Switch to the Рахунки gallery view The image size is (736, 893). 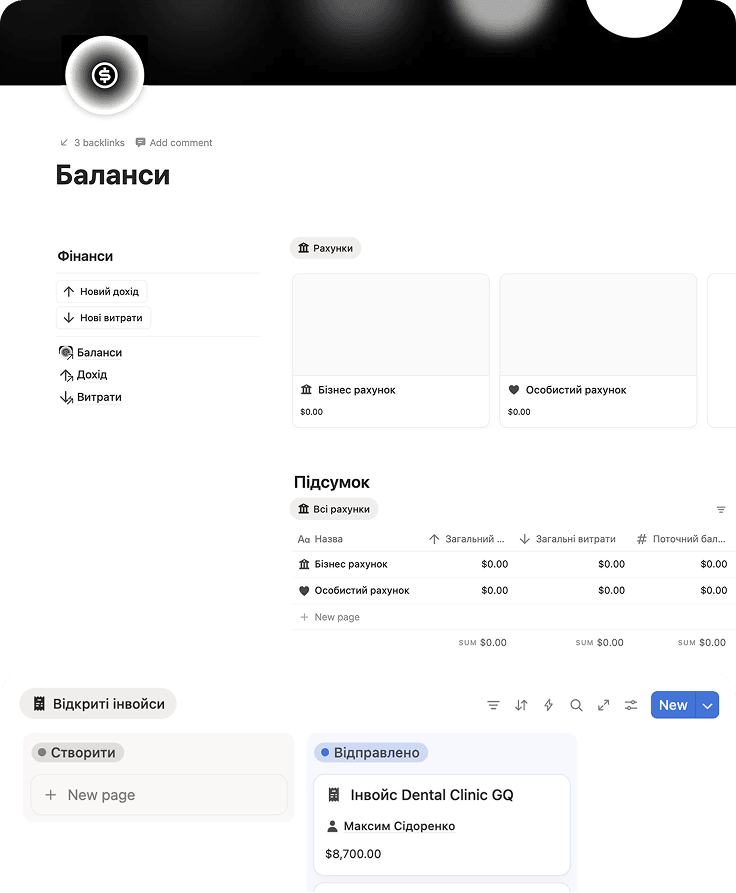(x=326, y=247)
